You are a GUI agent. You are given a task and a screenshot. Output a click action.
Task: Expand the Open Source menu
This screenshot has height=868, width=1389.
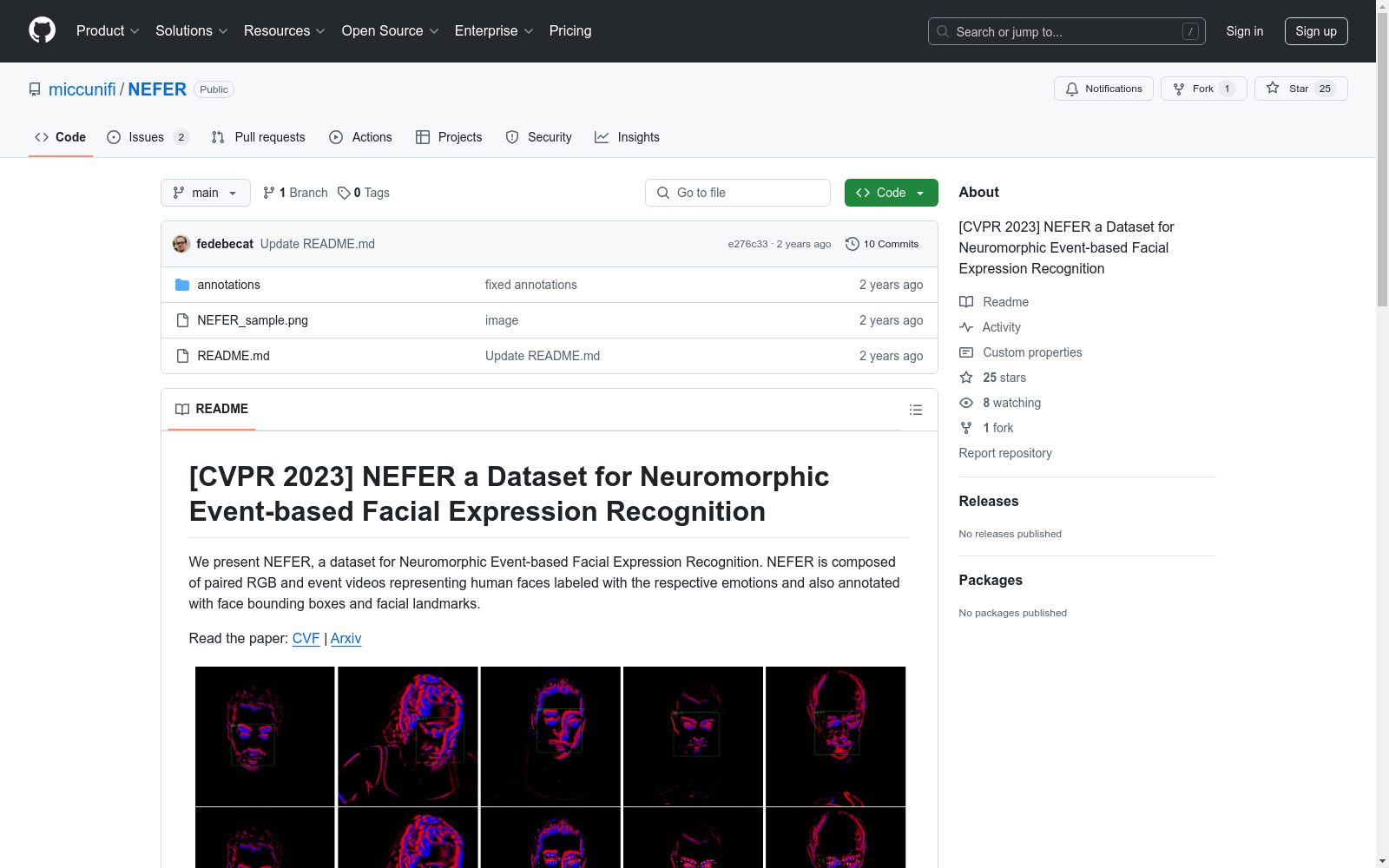(391, 30)
